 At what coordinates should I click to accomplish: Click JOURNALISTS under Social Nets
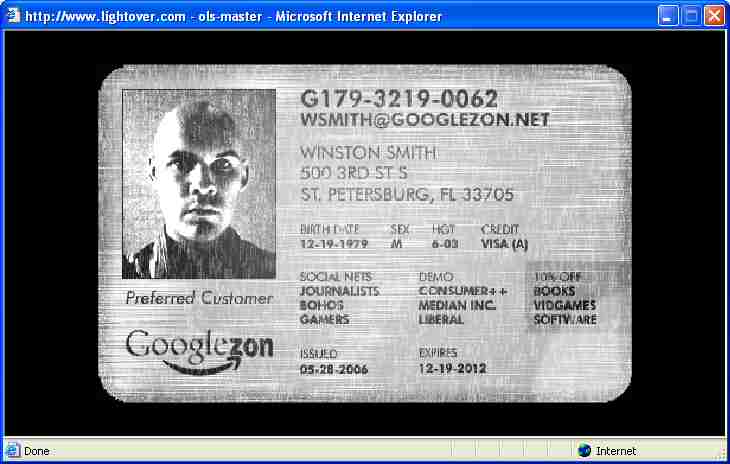pyautogui.click(x=339, y=291)
